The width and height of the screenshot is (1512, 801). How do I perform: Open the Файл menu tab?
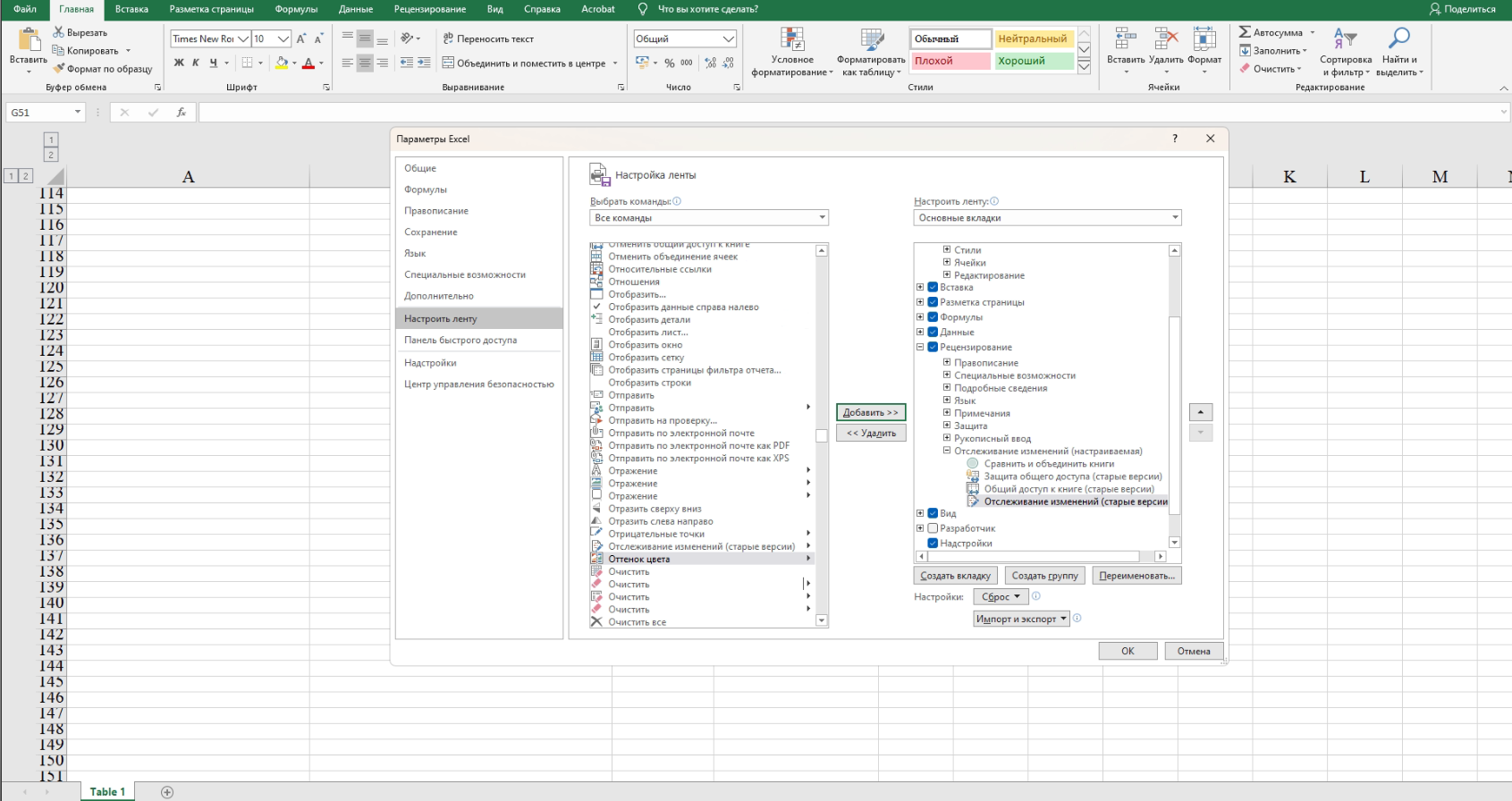tap(25, 9)
